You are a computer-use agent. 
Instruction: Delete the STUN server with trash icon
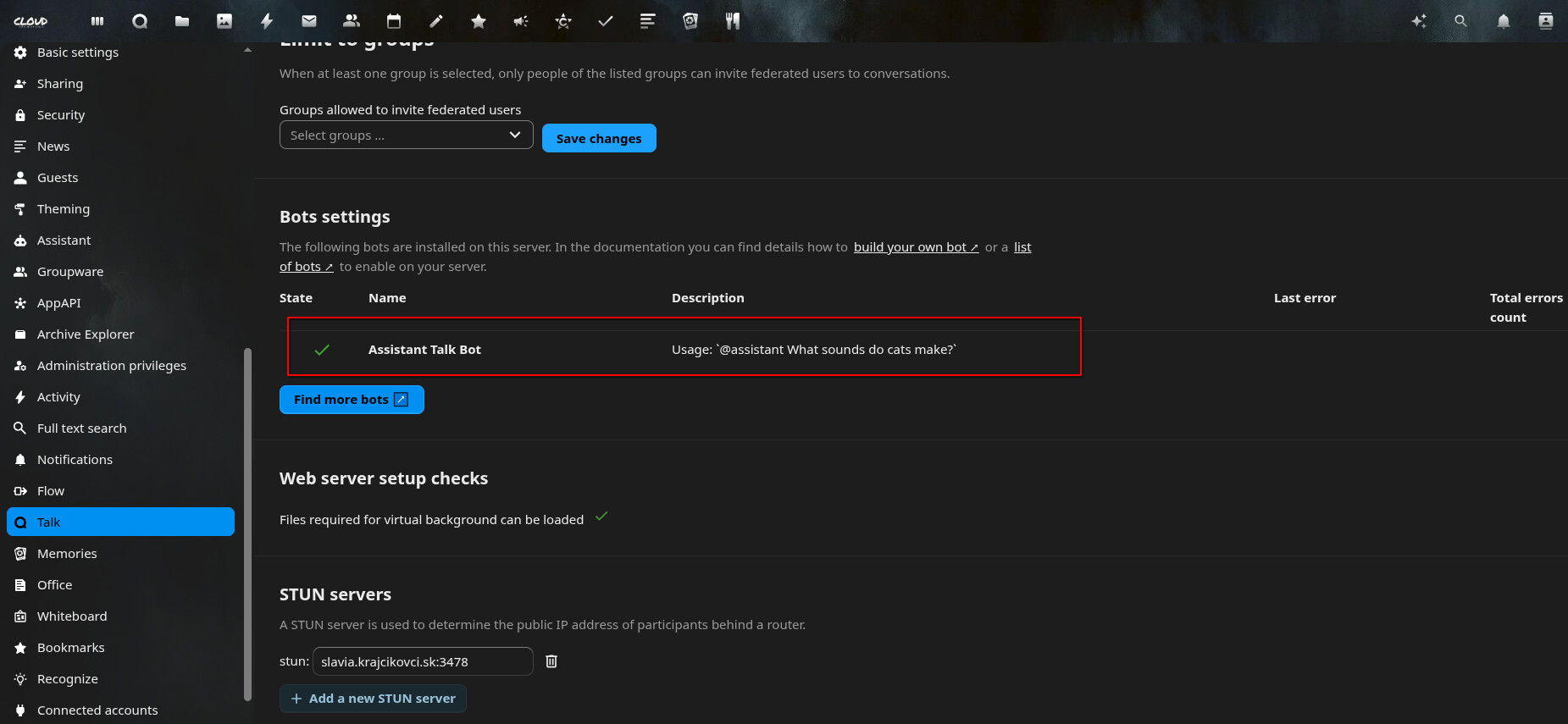[551, 661]
